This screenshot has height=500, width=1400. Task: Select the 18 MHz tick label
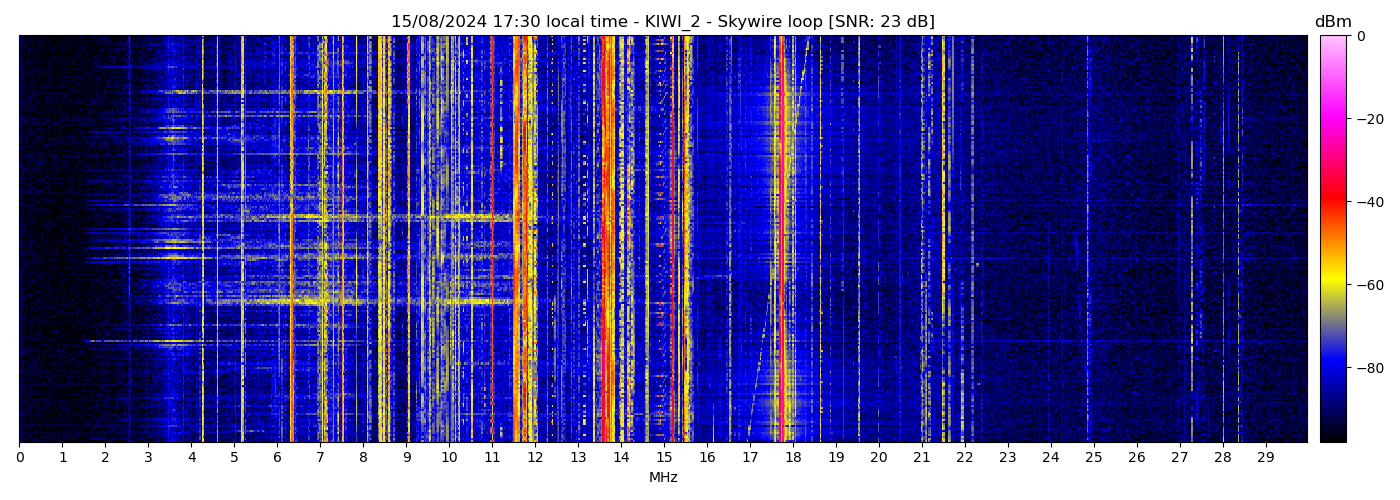point(793,458)
